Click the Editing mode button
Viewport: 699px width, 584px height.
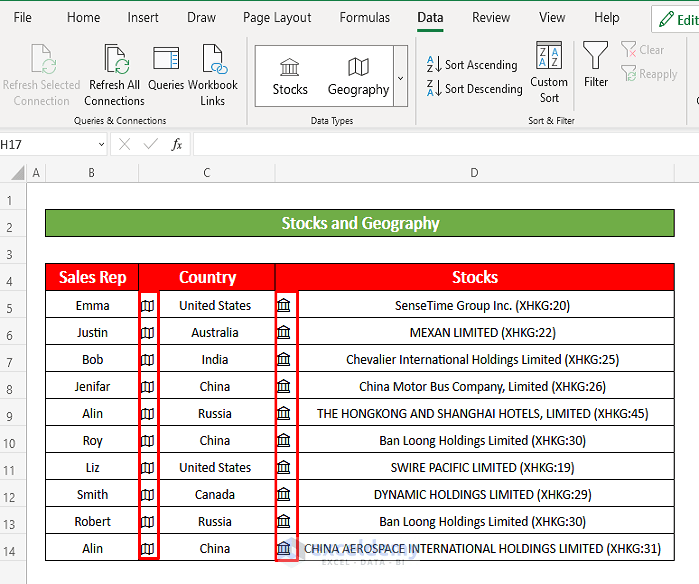pyautogui.click(x=677, y=20)
